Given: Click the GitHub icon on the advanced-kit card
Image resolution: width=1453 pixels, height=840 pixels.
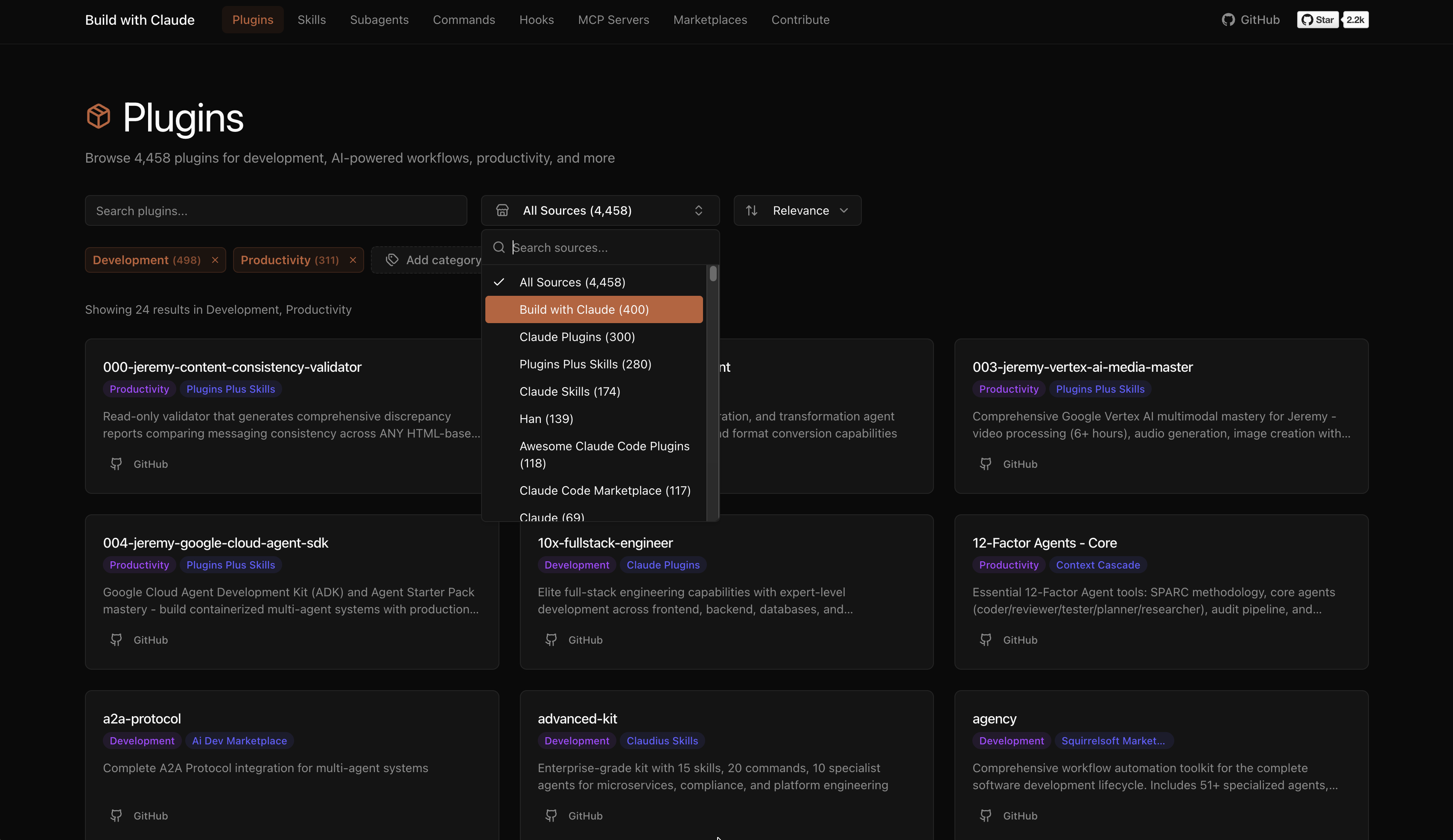Looking at the screenshot, I should point(551,815).
